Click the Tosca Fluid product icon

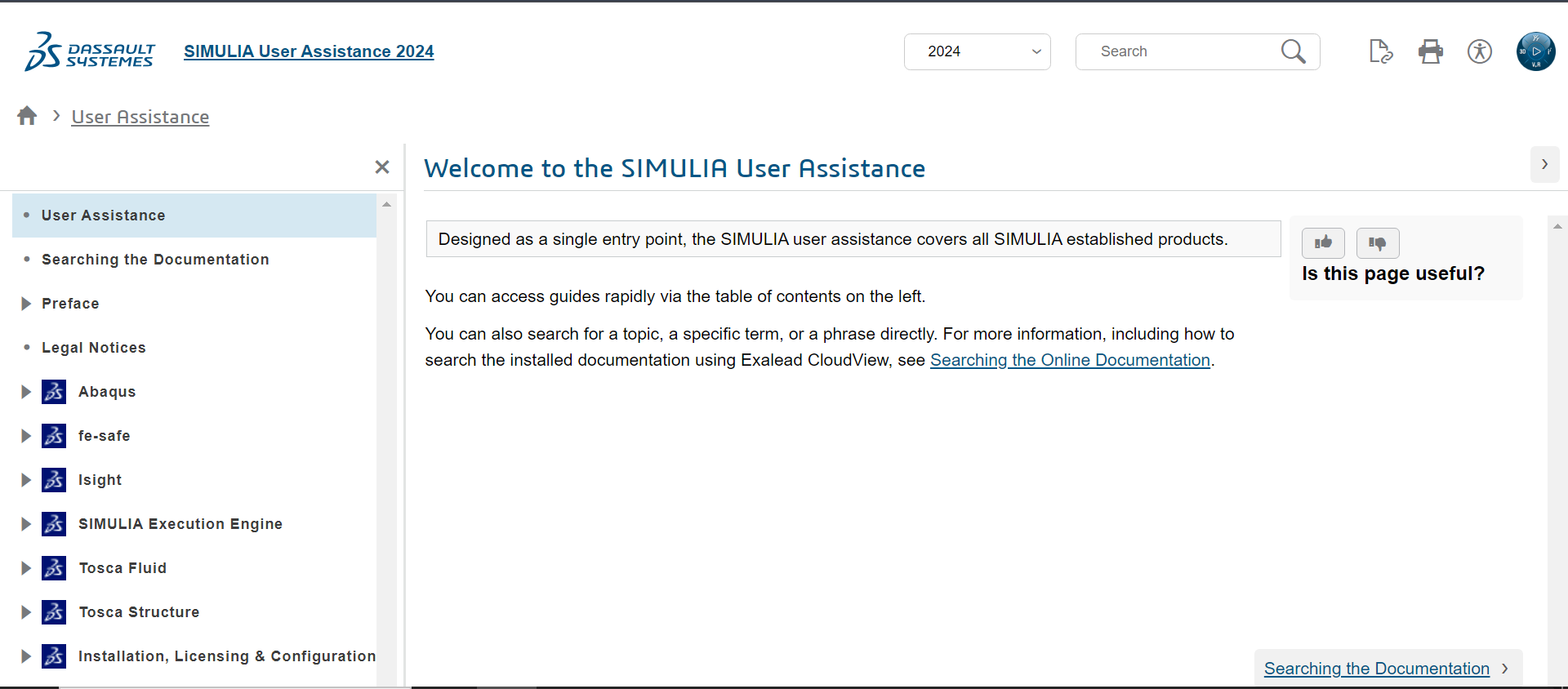[55, 568]
